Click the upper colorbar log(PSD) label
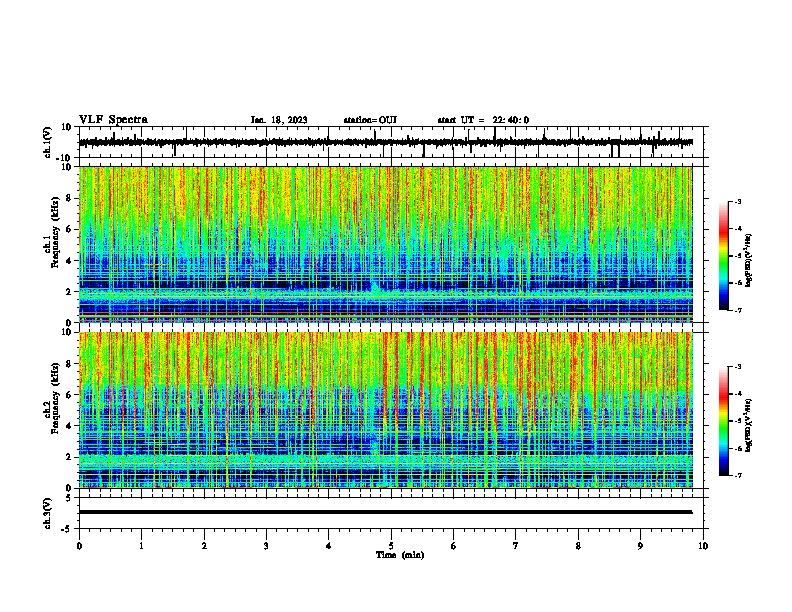This screenshot has height=612, width=792. click(748, 260)
